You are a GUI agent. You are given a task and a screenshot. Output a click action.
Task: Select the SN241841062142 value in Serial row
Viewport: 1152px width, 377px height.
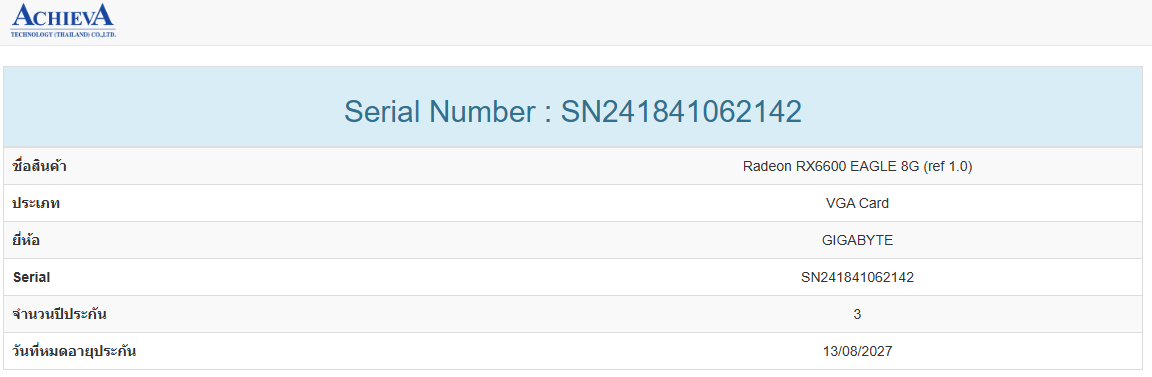857,277
